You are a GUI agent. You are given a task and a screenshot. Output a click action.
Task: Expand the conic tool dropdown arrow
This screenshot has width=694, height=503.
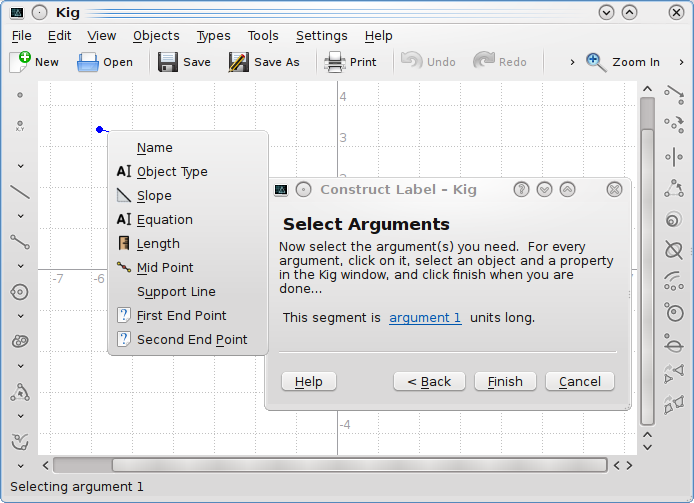point(20,366)
